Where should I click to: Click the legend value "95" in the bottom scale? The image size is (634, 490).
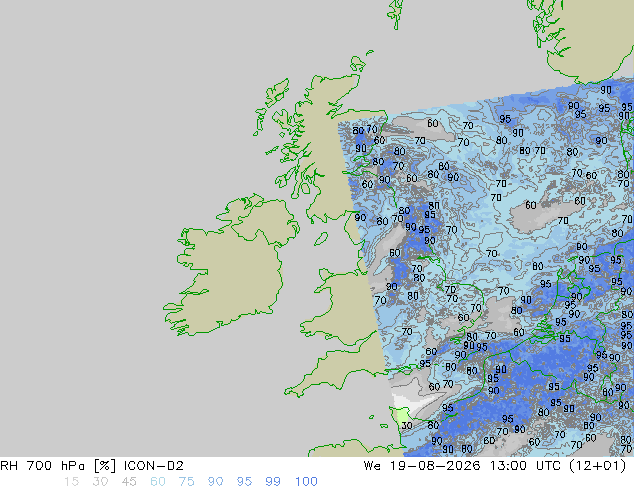click(x=244, y=482)
